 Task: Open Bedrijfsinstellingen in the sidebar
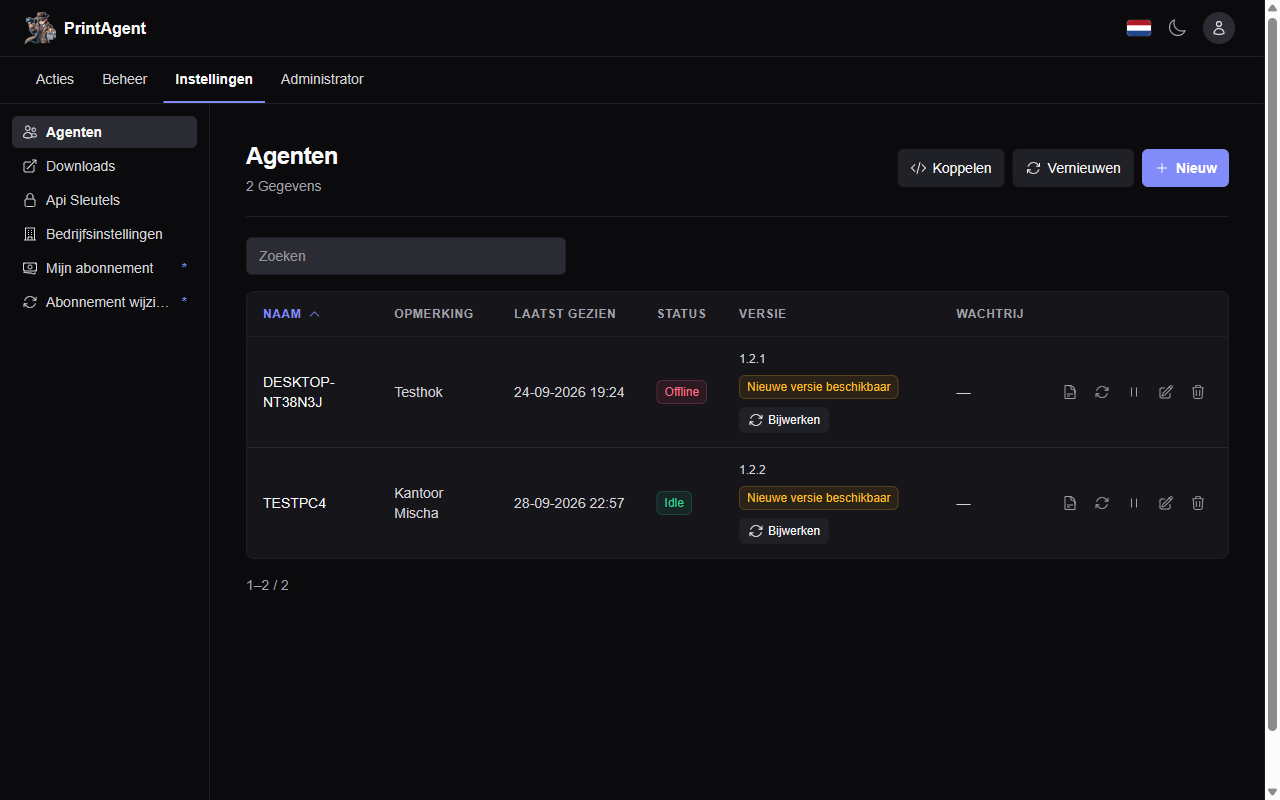(104, 234)
